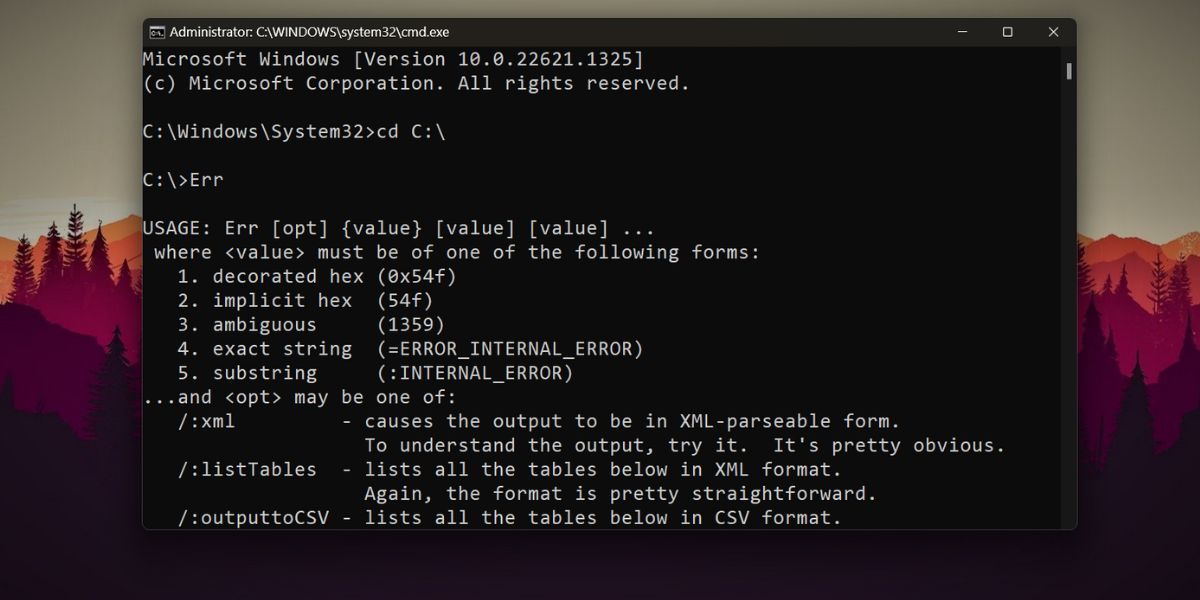Click the vertical scrollbar thumb

(1069, 71)
